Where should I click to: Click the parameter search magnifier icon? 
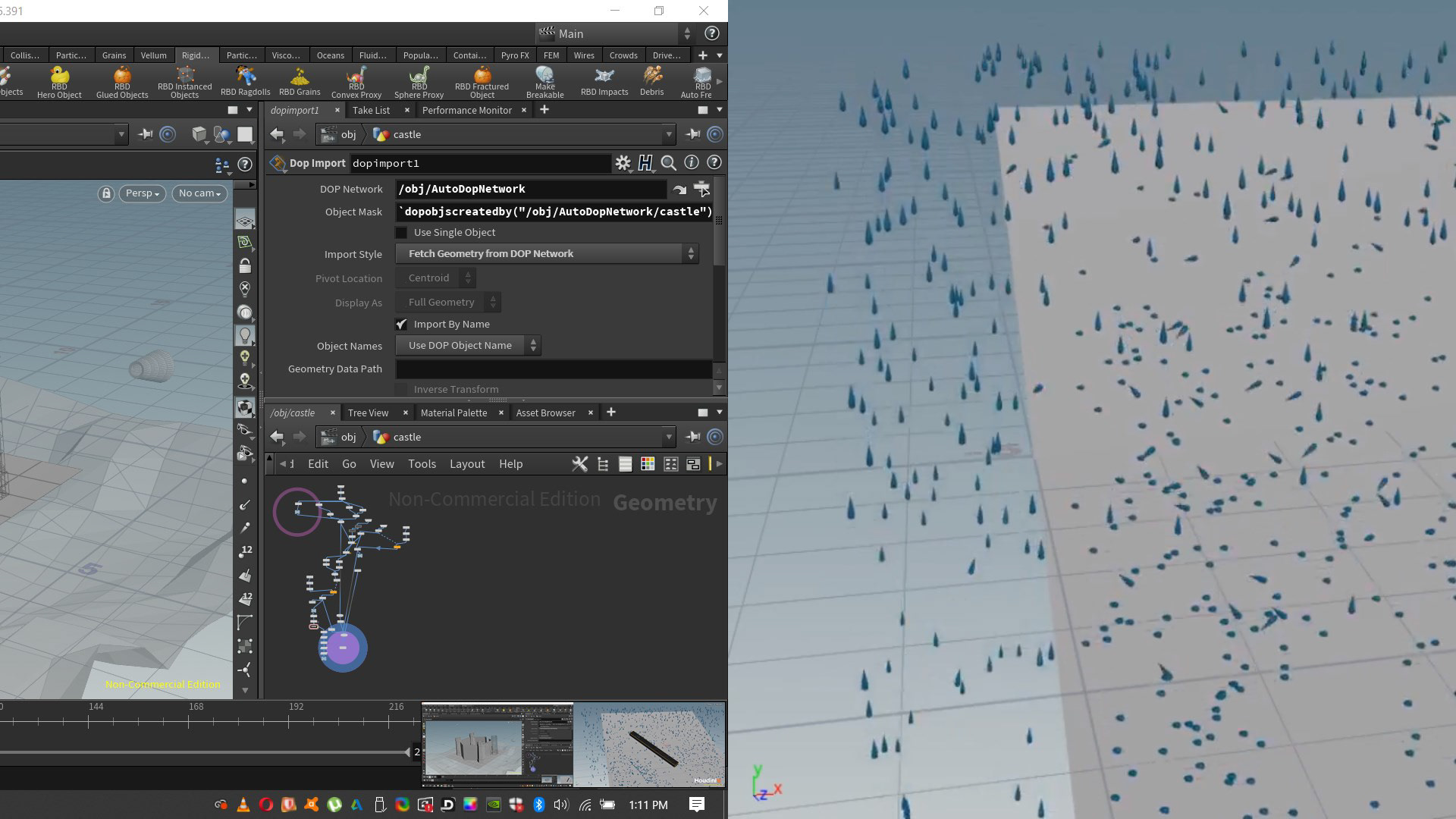point(668,163)
